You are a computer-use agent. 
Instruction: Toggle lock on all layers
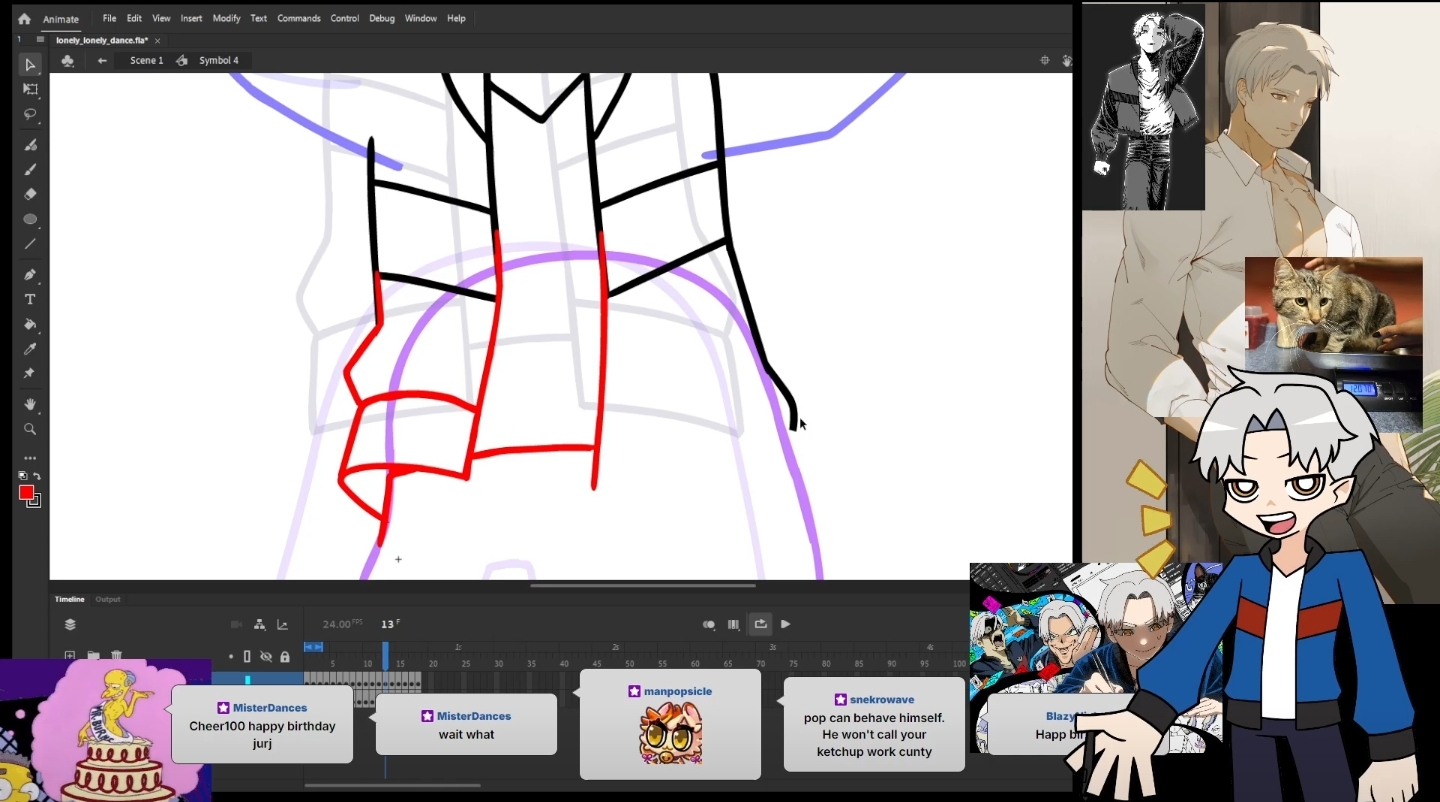(x=285, y=657)
